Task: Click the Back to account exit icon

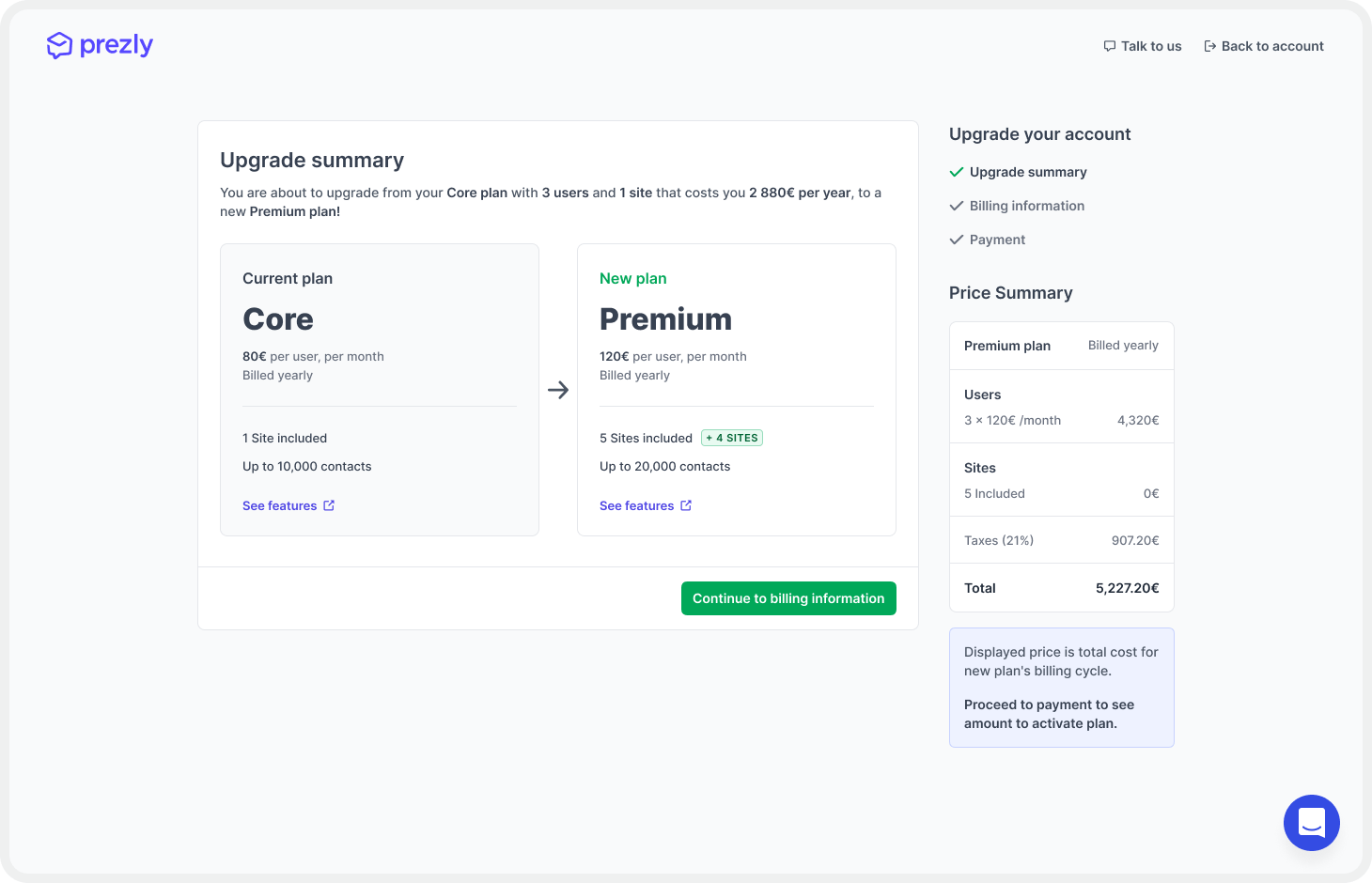Action: [x=1210, y=46]
